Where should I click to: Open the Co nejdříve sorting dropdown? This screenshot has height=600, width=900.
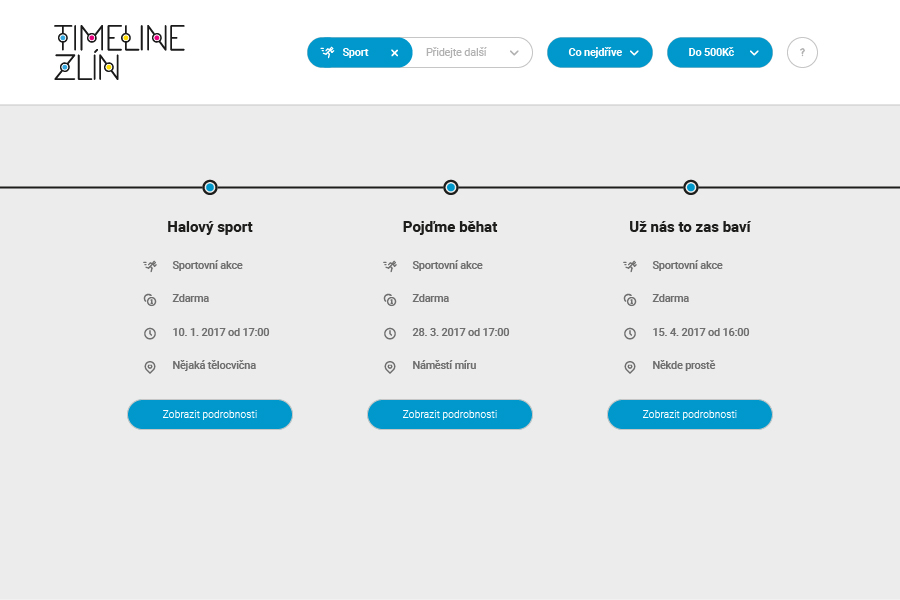[599, 52]
